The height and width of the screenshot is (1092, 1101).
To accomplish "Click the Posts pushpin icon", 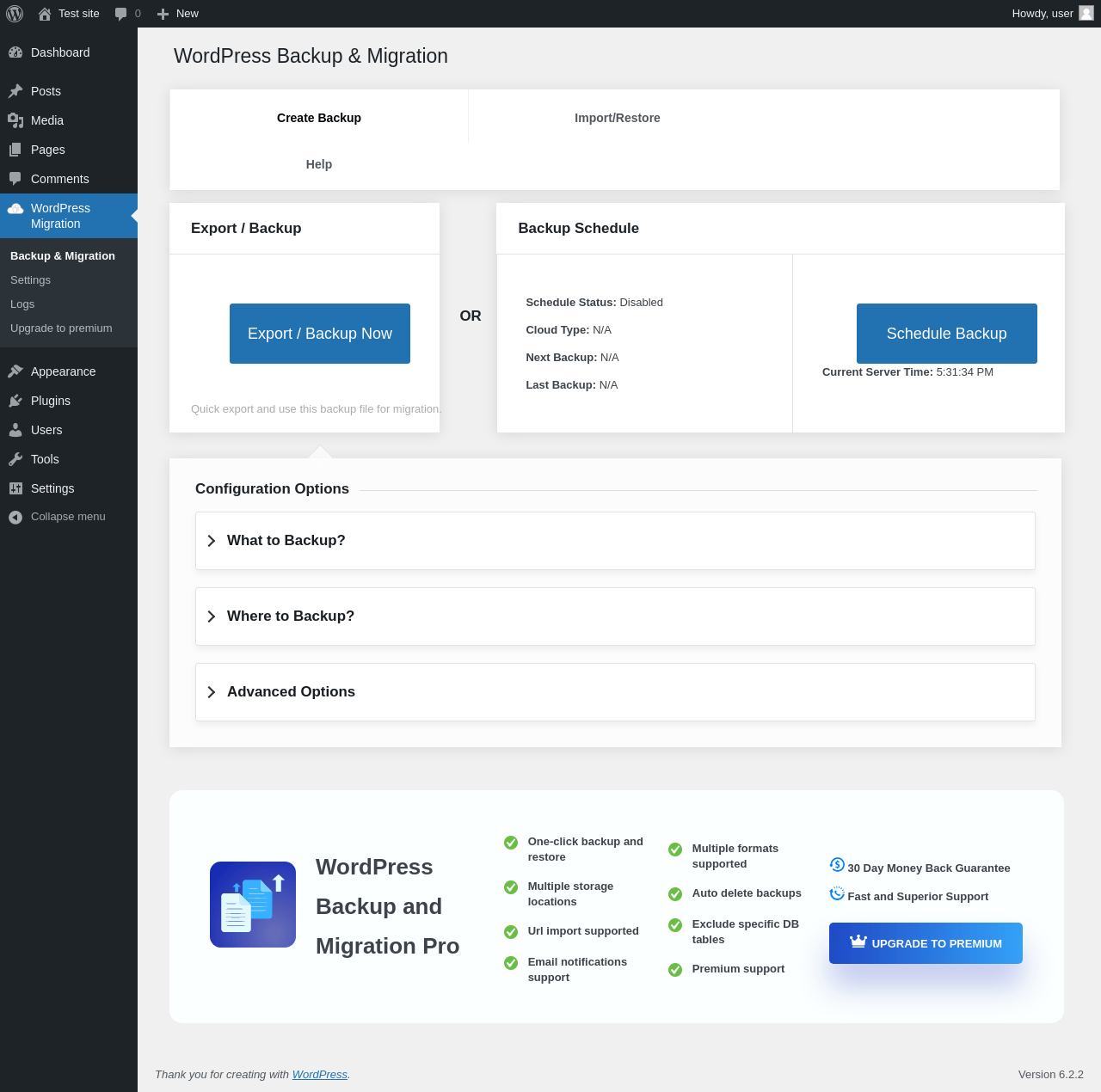I will point(15,91).
